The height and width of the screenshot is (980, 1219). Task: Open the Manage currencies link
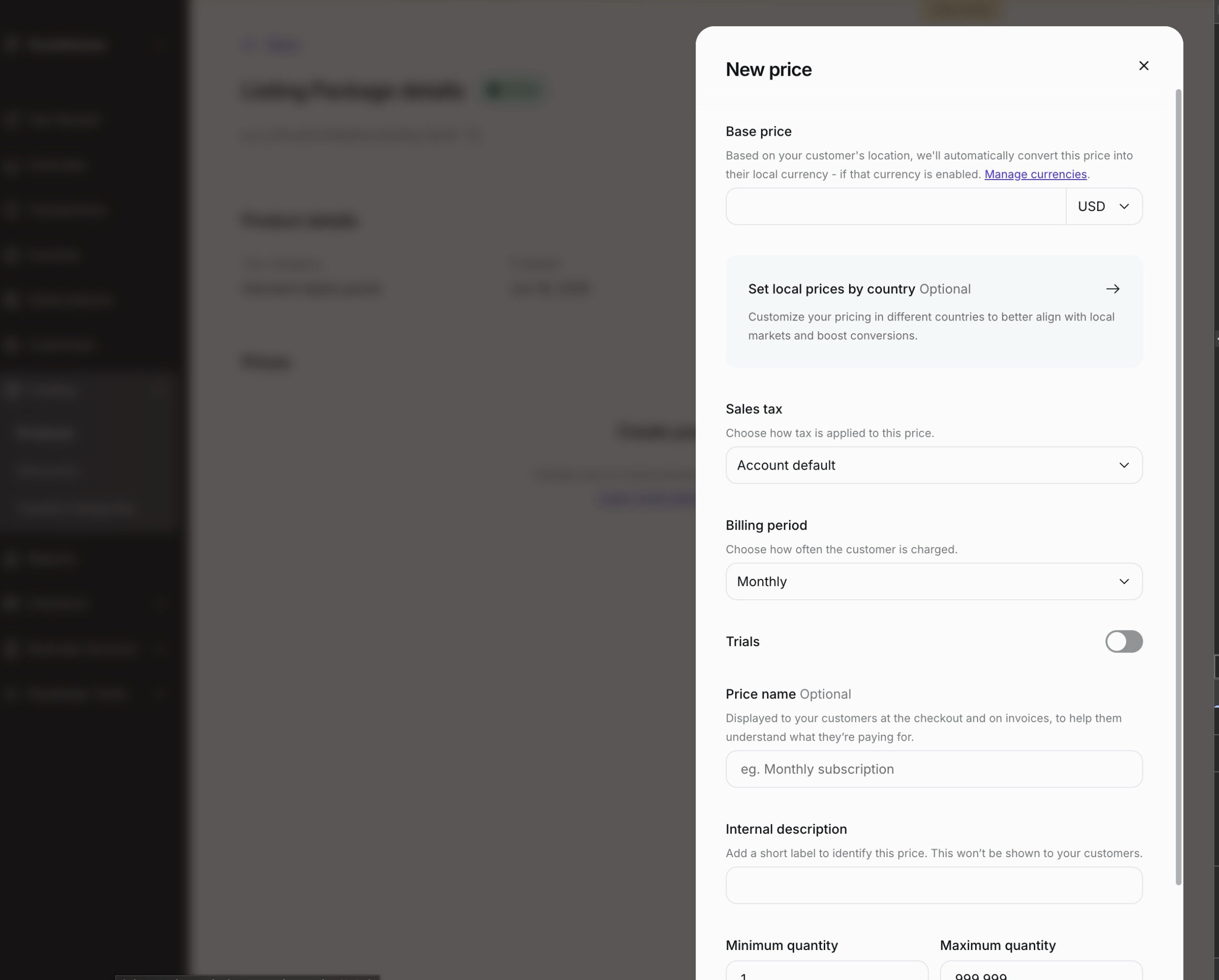click(1035, 174)
